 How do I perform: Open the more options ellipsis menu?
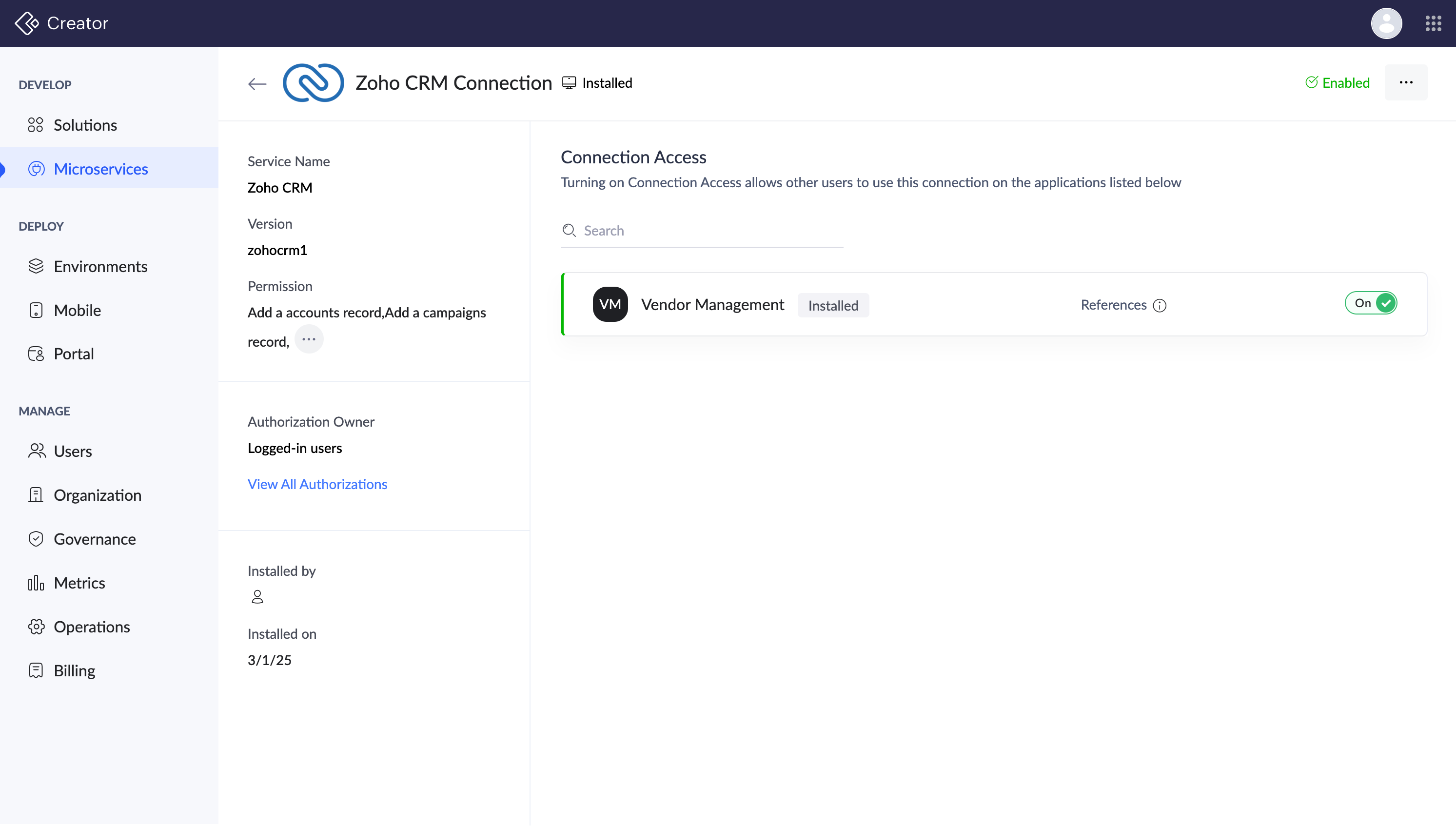[1405, 83]
